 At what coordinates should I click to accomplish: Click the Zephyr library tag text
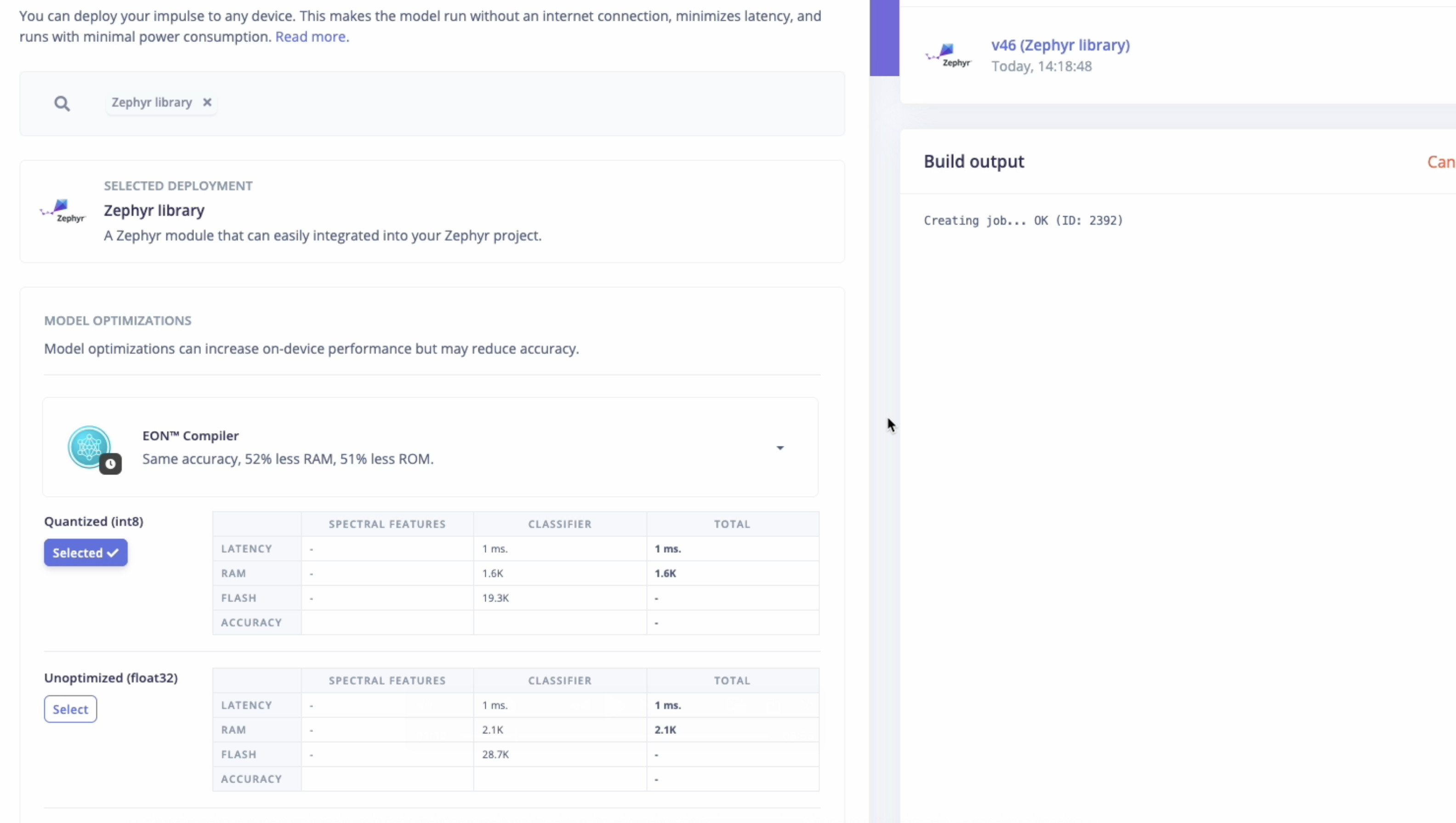[x=152, y=103]
